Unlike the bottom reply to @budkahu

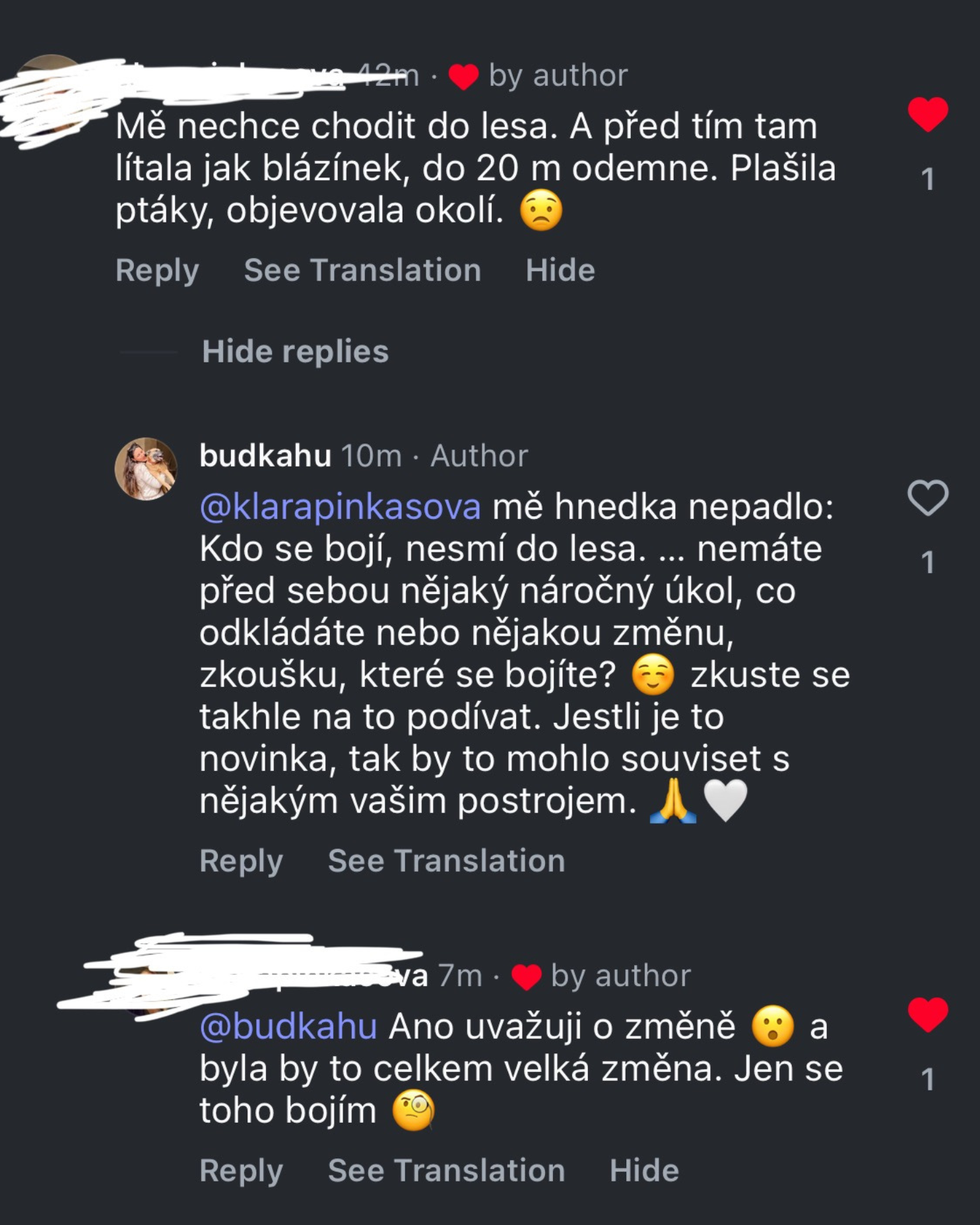[927, 1014]
